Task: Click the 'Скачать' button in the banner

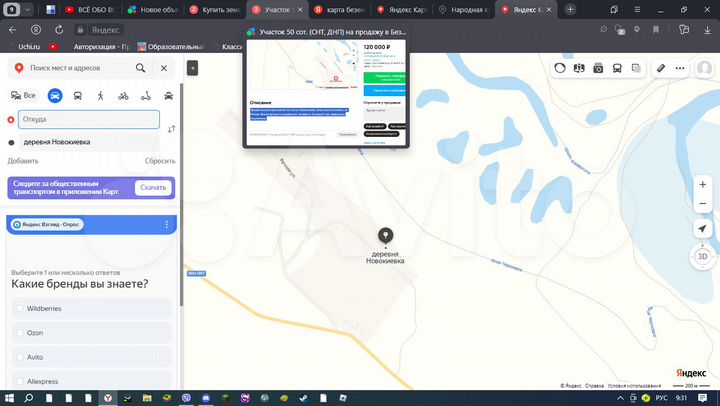Action: click(153, 187)
